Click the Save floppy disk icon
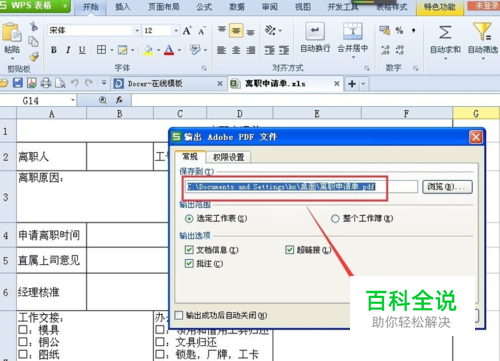The image size is (500, 361). click(18, 83)
